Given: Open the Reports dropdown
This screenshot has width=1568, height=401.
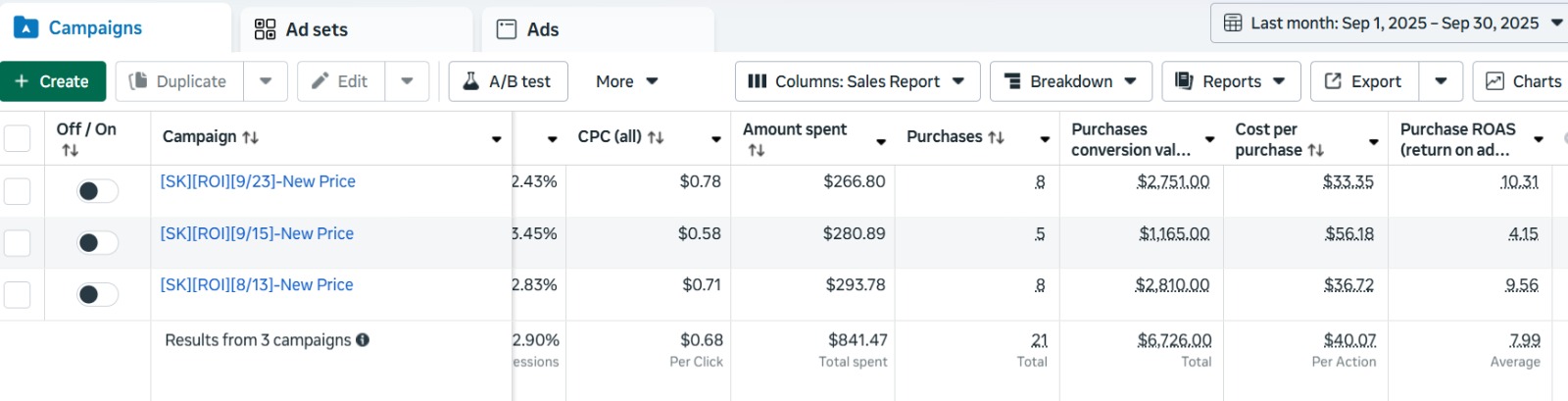Looking at the screenshot, I should point(1231,81).
